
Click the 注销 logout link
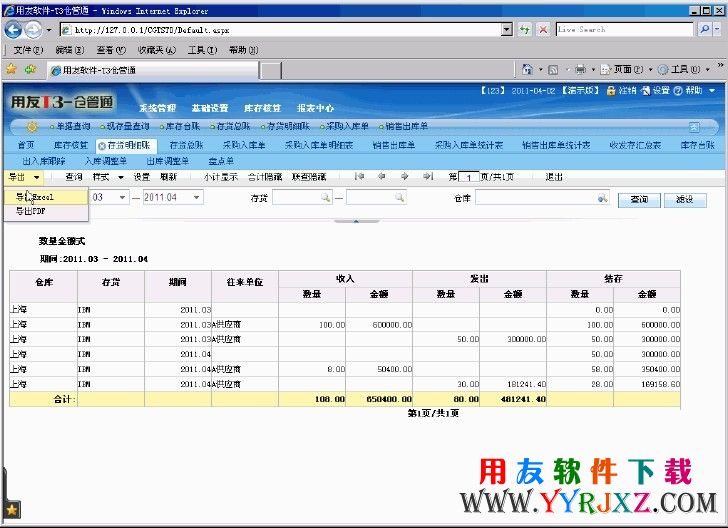point(627,91)
